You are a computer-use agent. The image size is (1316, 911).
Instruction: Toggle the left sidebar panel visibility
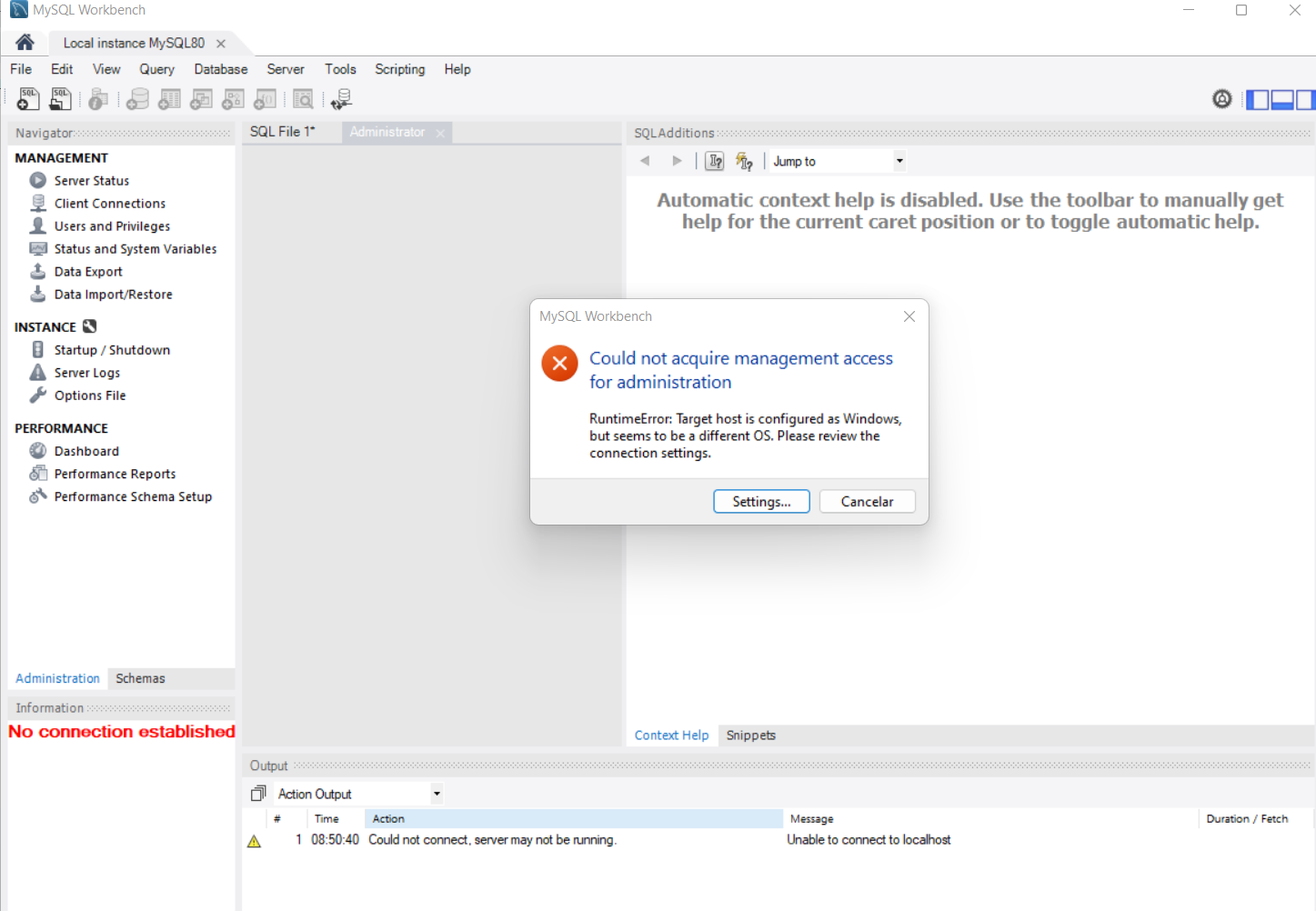click(x=1257, y=100)
